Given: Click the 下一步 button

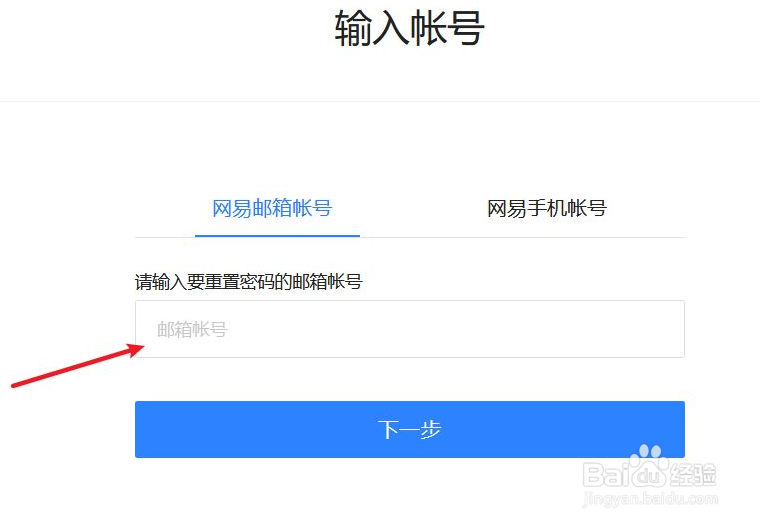Looking at the screenshot, I should tap(410, 429).
